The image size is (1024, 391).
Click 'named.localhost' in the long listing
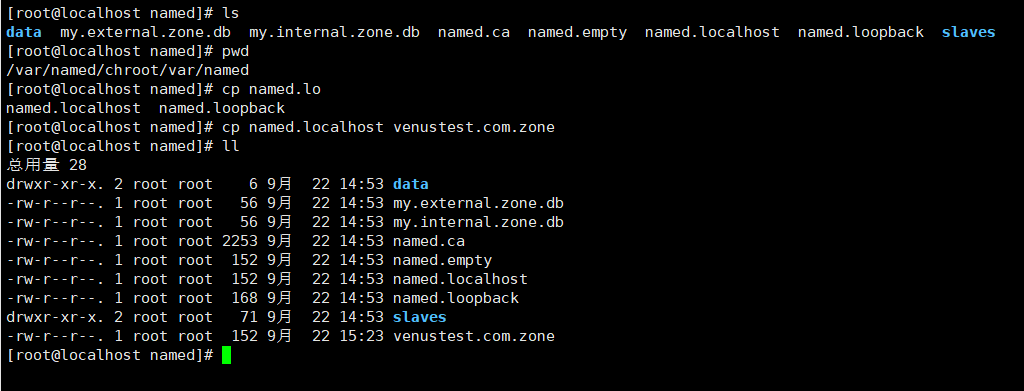[x=460, y=279]
